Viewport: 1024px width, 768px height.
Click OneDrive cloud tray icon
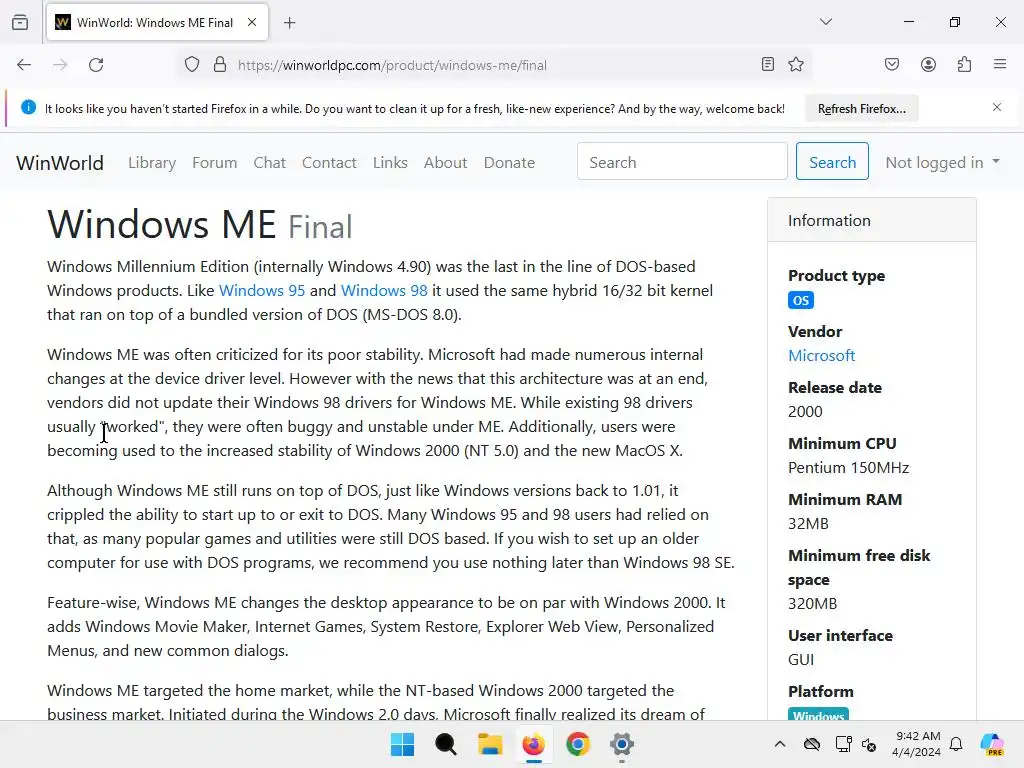click(812, 744)
